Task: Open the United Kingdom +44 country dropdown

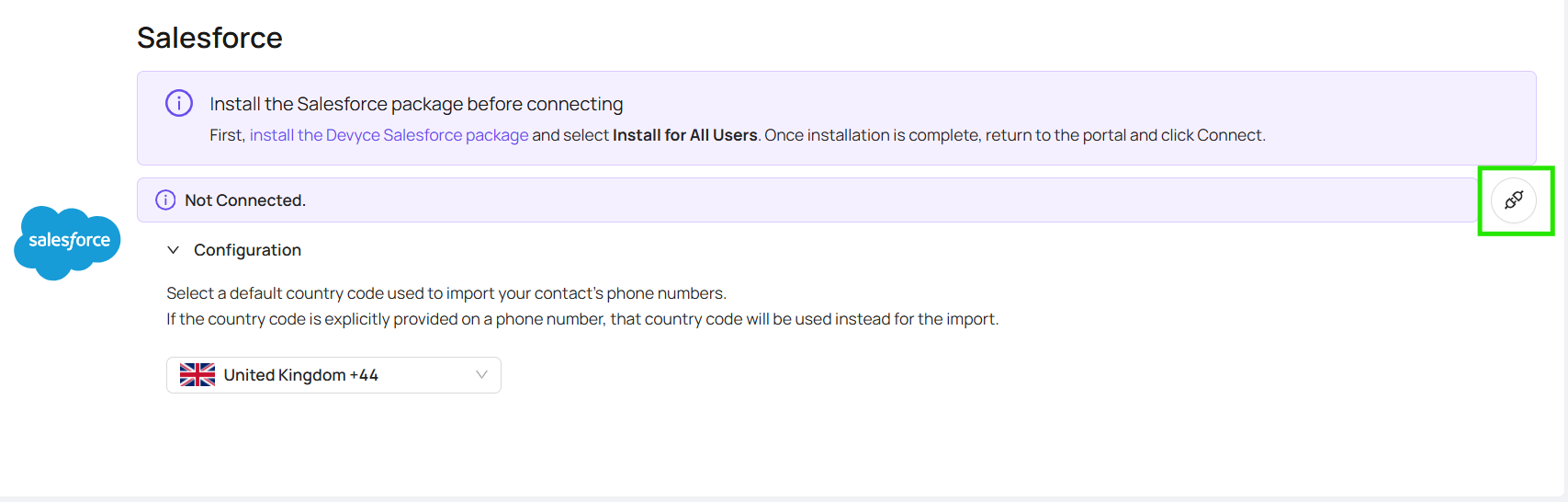Action: tap(333, 375)
